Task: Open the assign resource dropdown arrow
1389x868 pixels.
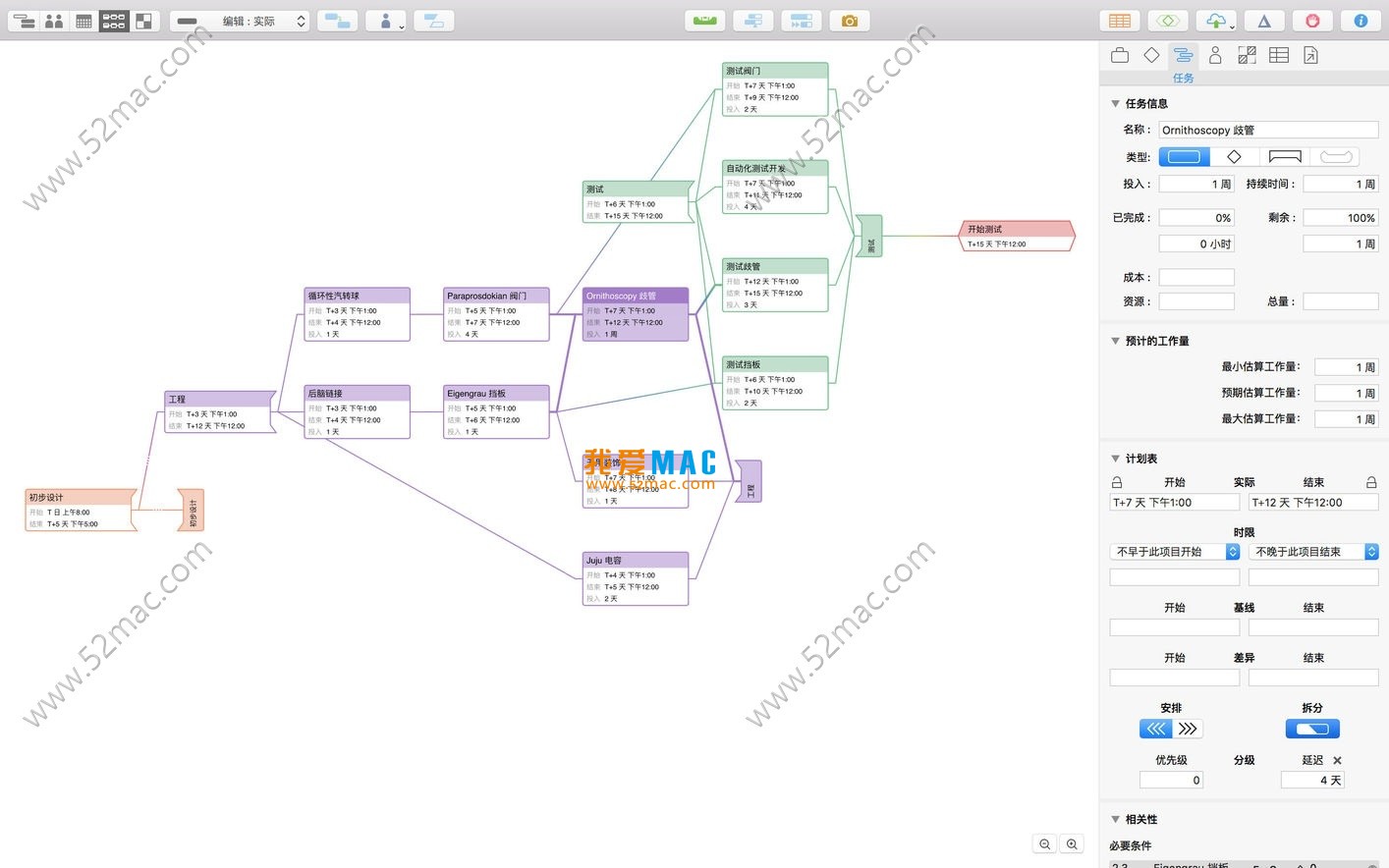Action: [402, 26]
